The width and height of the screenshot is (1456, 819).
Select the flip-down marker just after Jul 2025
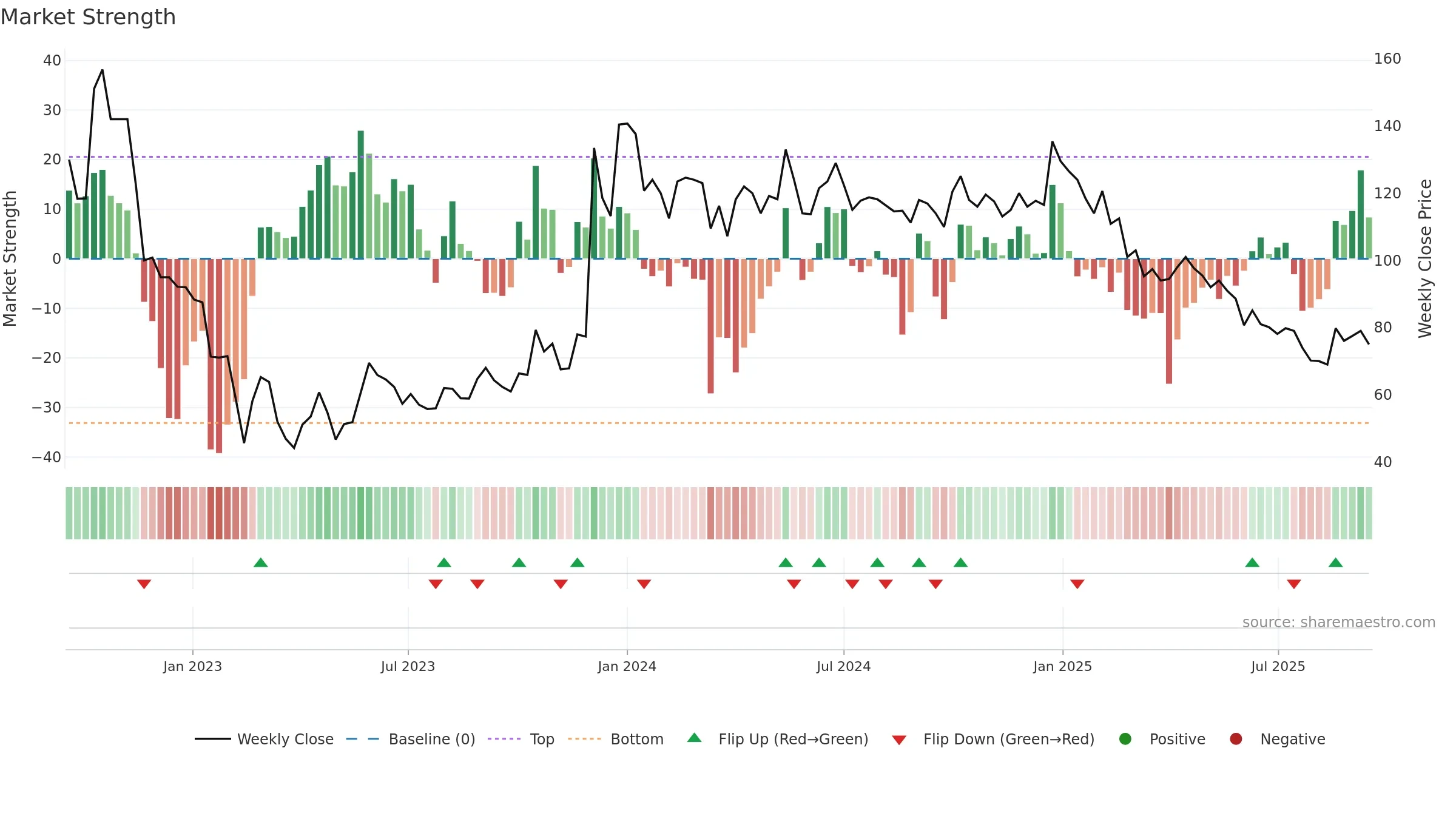[x=1294, y=584]
